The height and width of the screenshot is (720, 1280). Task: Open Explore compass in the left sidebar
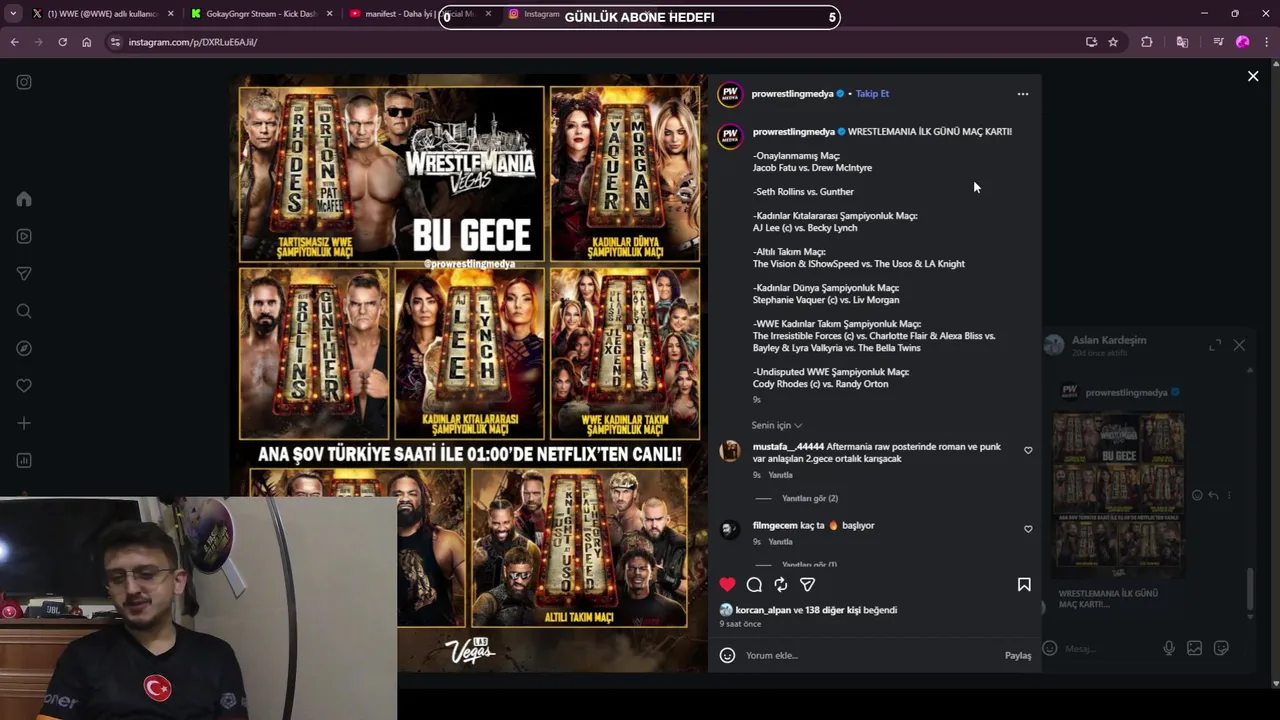24,348
